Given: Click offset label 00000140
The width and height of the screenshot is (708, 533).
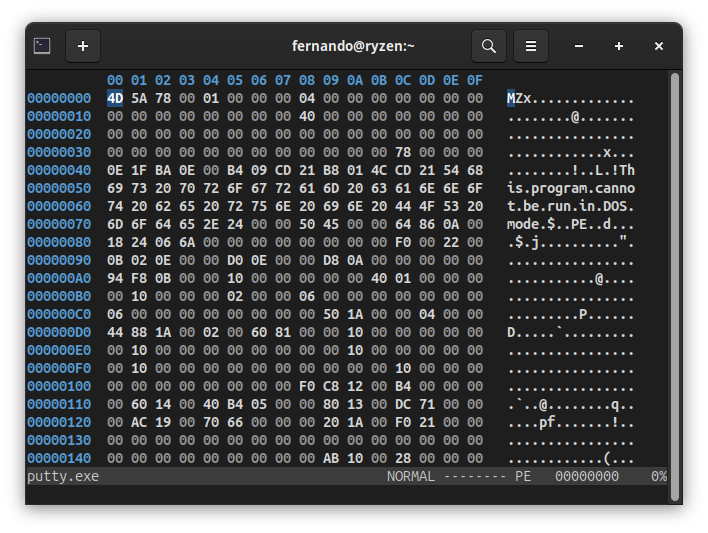Looking at the screenshot, I should pos(59,458).
